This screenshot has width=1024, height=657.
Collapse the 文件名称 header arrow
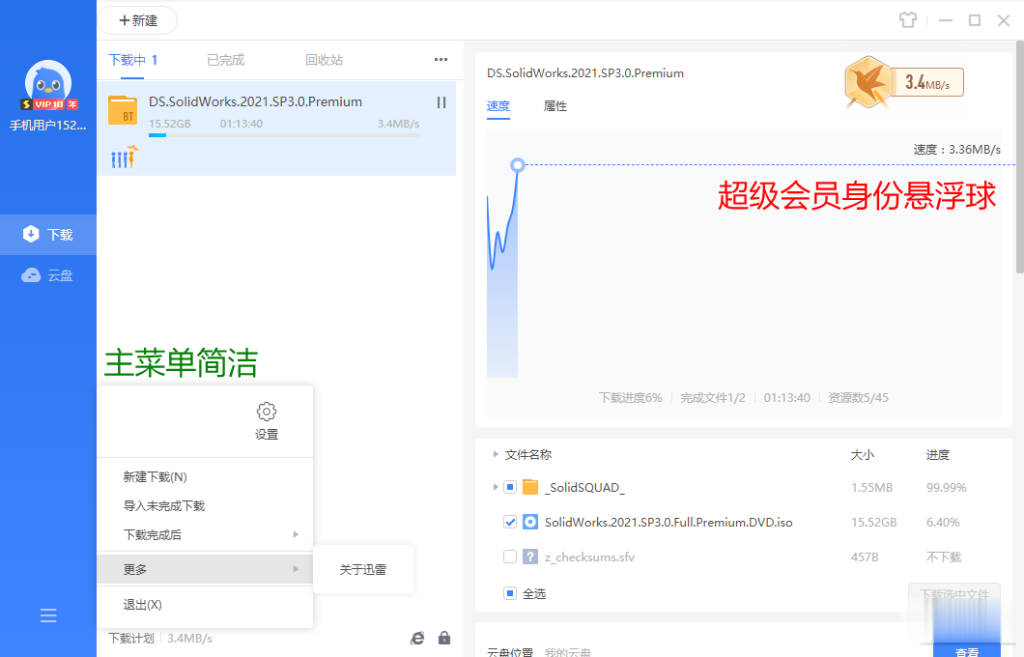pyautogui.click(x=495, y=454)
